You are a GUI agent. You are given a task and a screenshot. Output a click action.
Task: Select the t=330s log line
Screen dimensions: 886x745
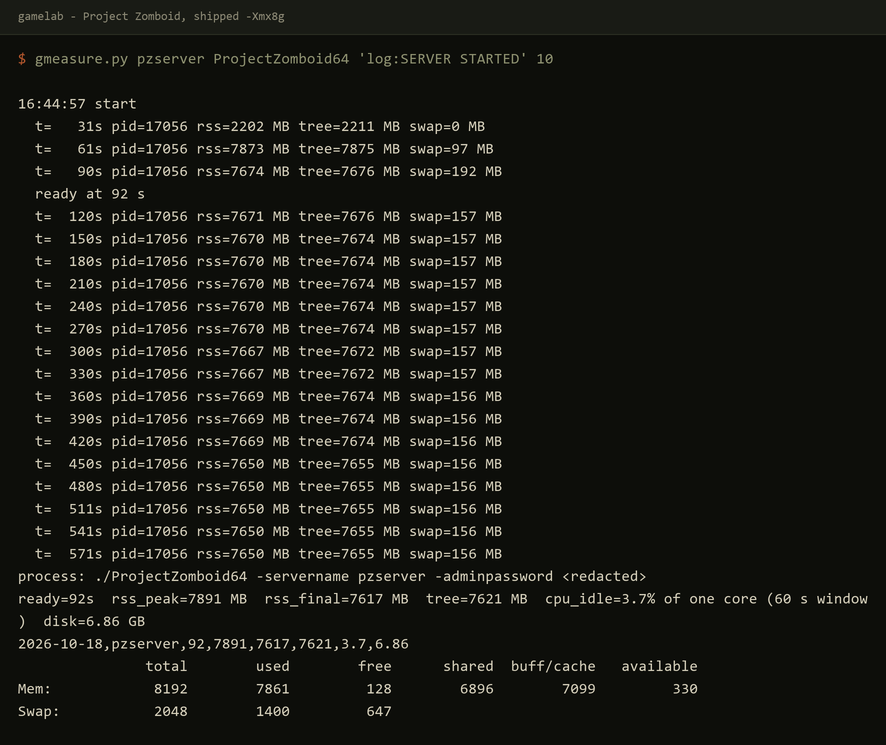(268, 374)
